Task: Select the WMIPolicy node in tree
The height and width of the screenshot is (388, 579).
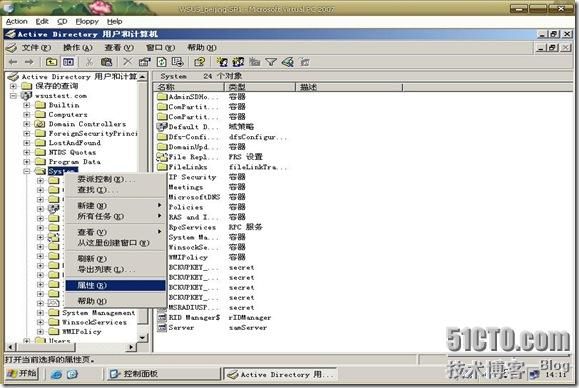Action: pyautogui.click(x=82, y=332)
